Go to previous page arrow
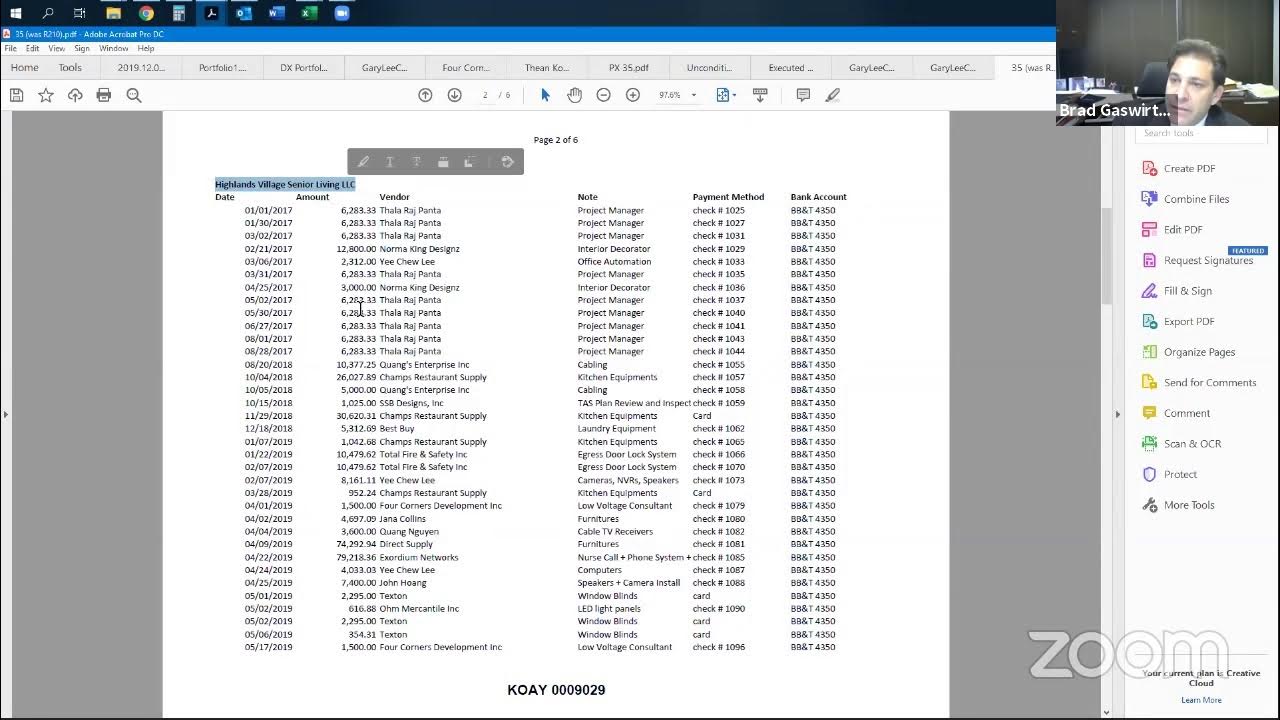The image size is (1280, 720). 425,95
